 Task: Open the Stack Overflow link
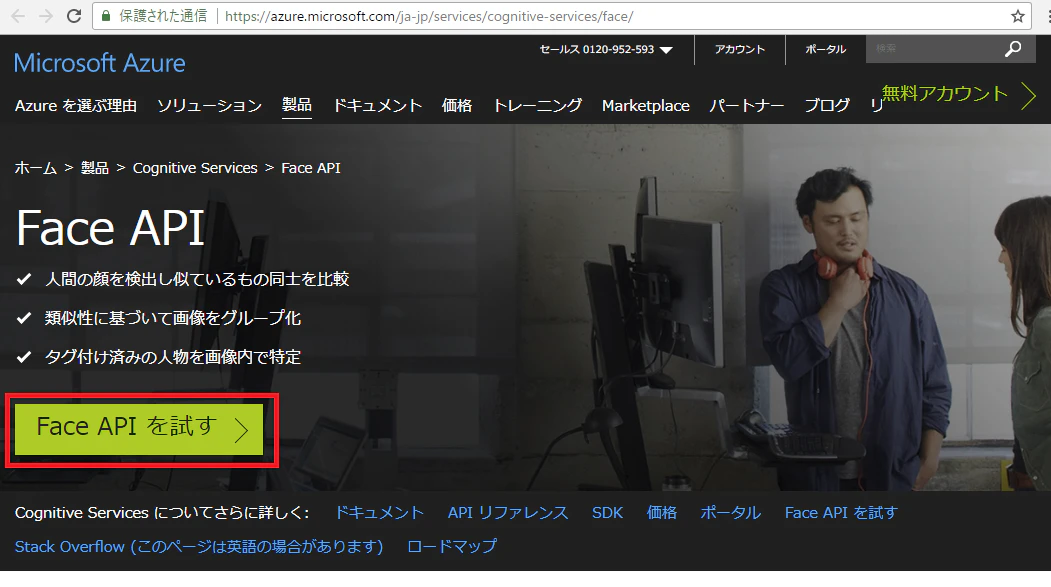[199, 547]
